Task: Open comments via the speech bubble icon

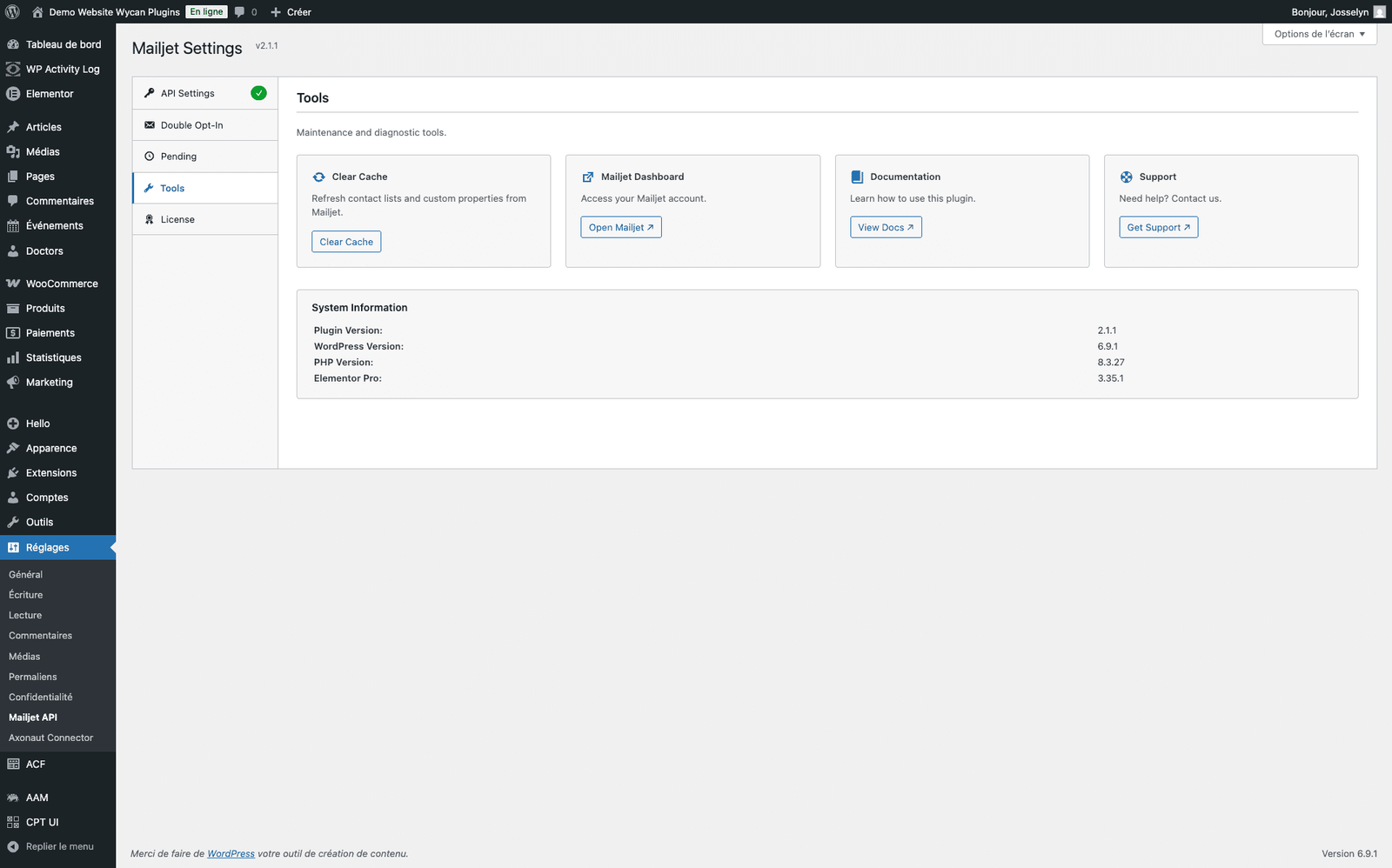Action: coord(238,11)
